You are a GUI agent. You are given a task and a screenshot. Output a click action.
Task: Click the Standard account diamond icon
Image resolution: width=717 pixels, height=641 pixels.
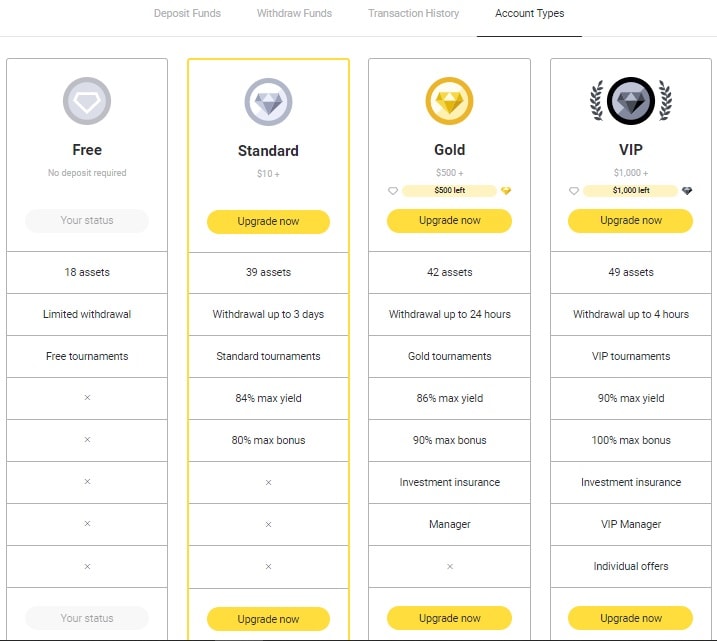click(x=268, y=102)
